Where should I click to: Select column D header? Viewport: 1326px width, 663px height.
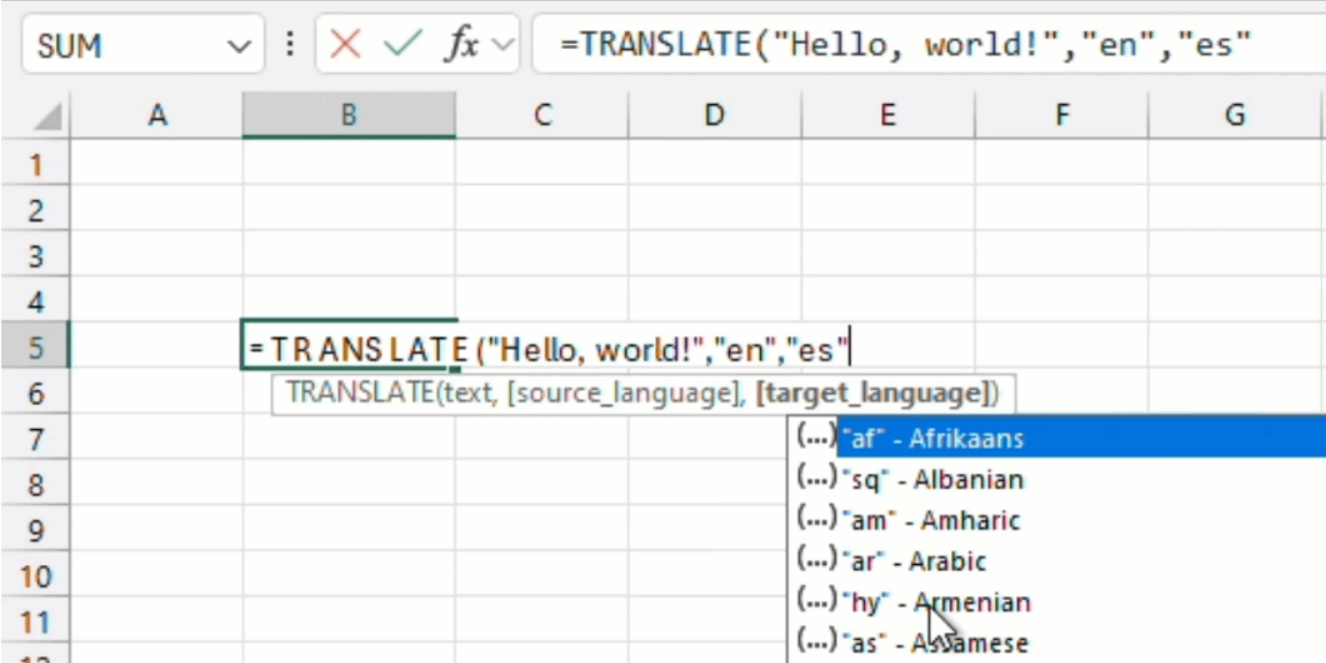713,114
